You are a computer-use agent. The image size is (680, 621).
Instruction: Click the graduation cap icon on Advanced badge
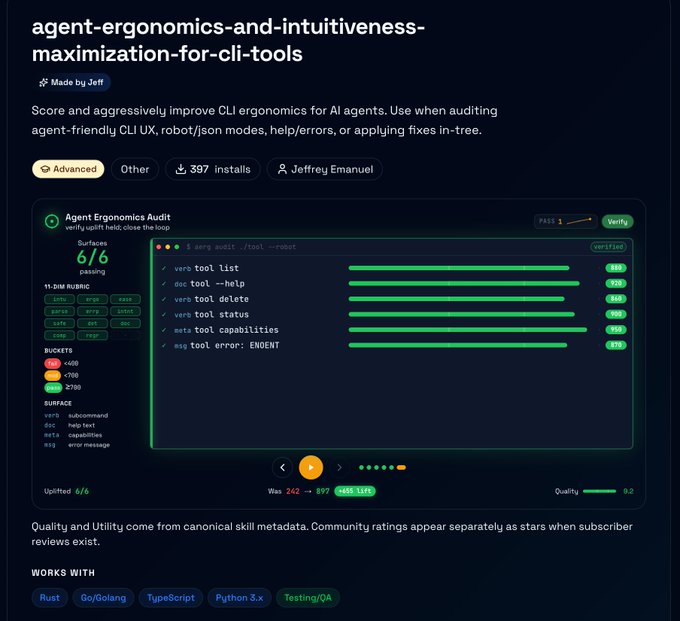point(45,169)
